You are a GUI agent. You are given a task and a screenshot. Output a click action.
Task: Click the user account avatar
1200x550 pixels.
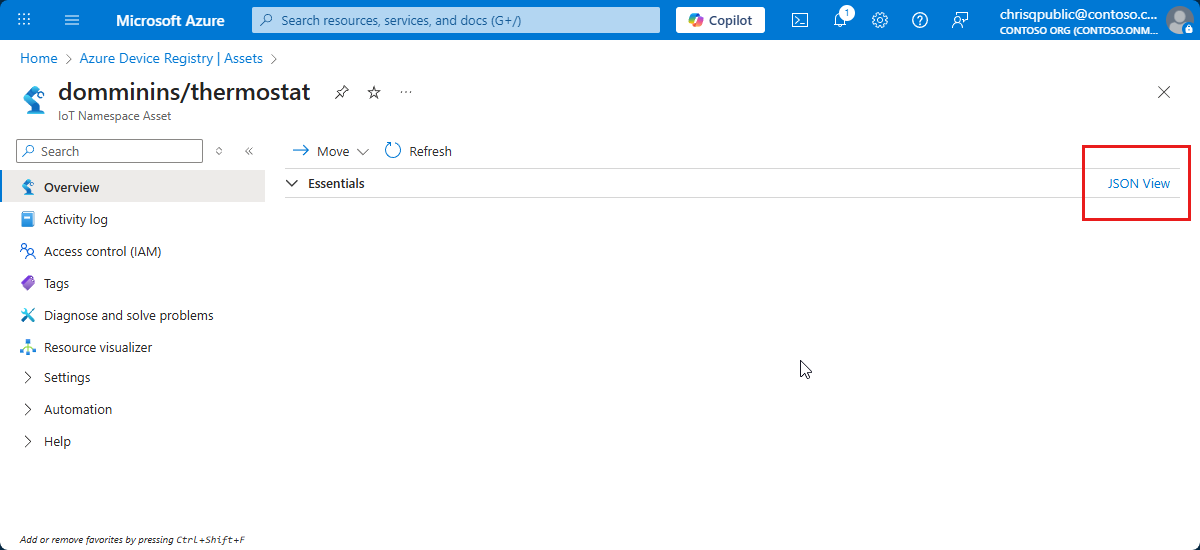(x=1180, y=20)
